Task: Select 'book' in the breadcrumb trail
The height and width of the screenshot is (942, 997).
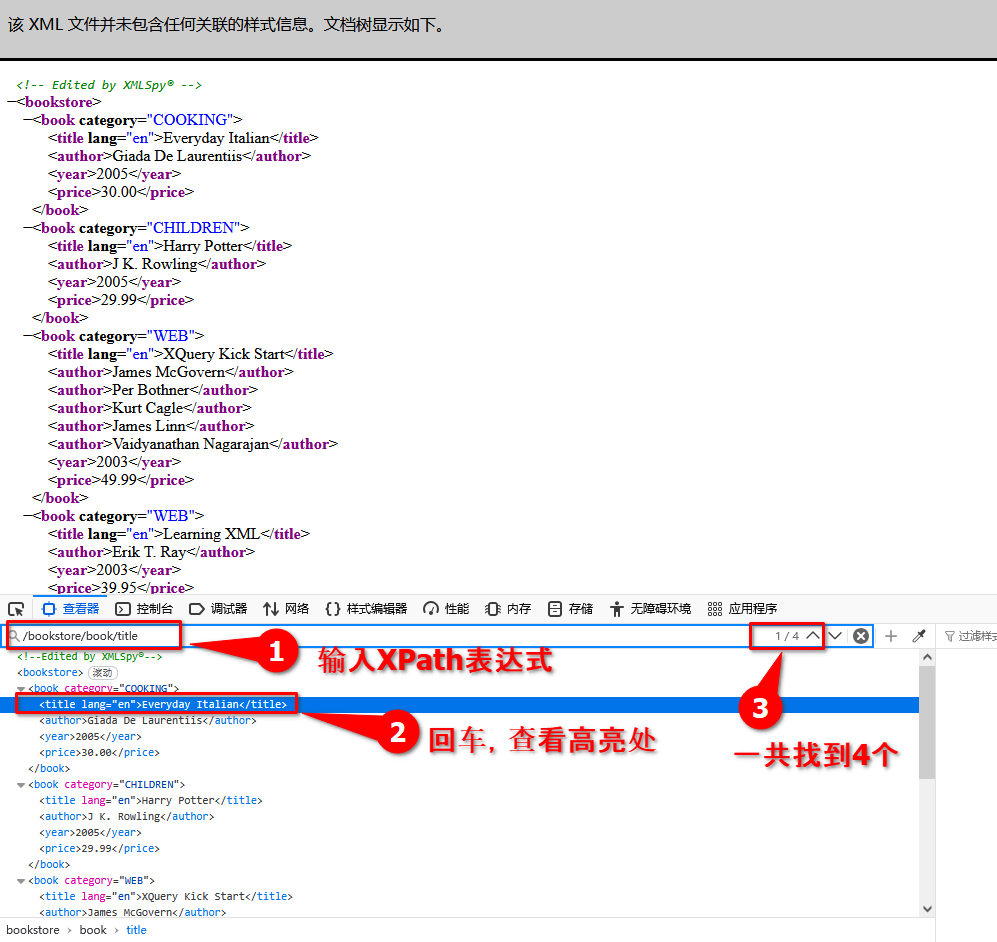Action: pyautogui.click(x=93, y=930)
